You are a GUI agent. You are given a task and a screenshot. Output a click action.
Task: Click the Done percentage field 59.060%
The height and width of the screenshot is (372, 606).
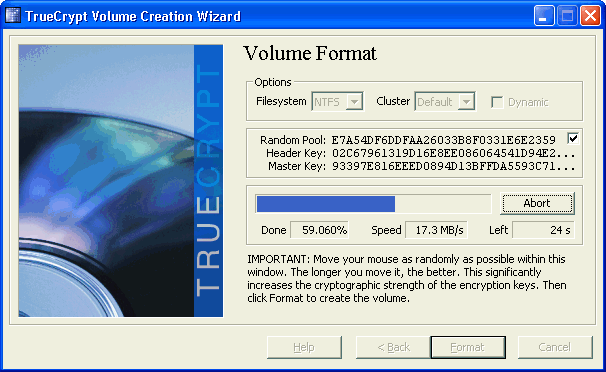pos(320,230)
